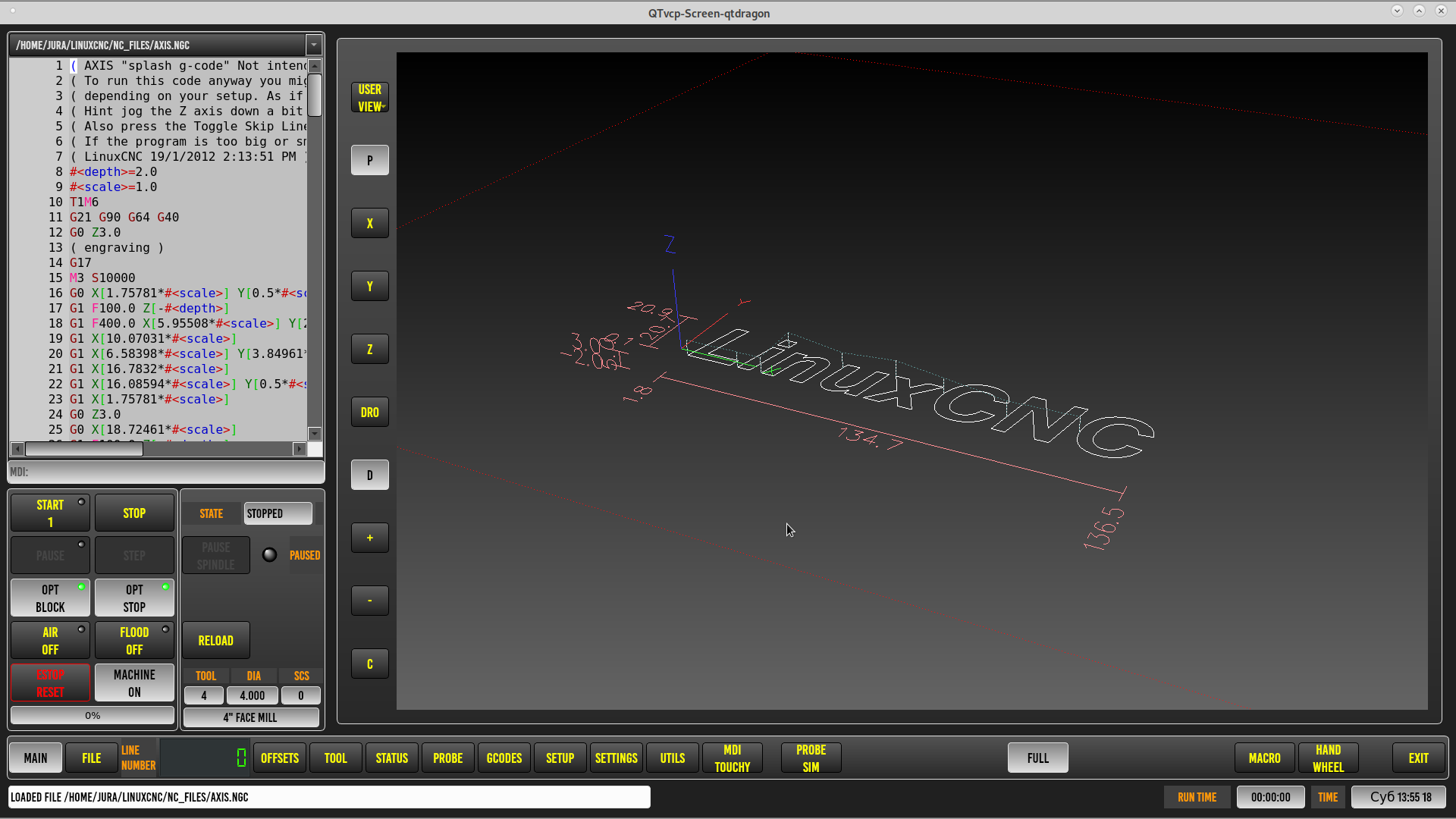Click the g-code editor scroll-up arrow
This screenshot has height=819, width=1456.
click(315, 66)
